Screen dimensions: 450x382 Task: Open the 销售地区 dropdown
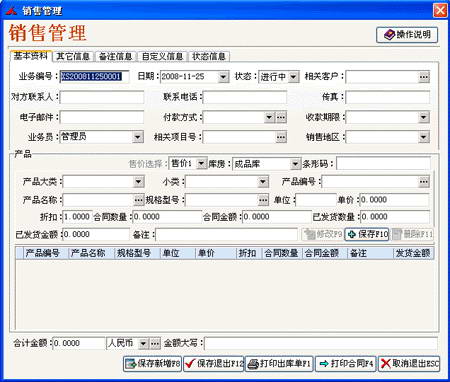[x=423, y=137]
